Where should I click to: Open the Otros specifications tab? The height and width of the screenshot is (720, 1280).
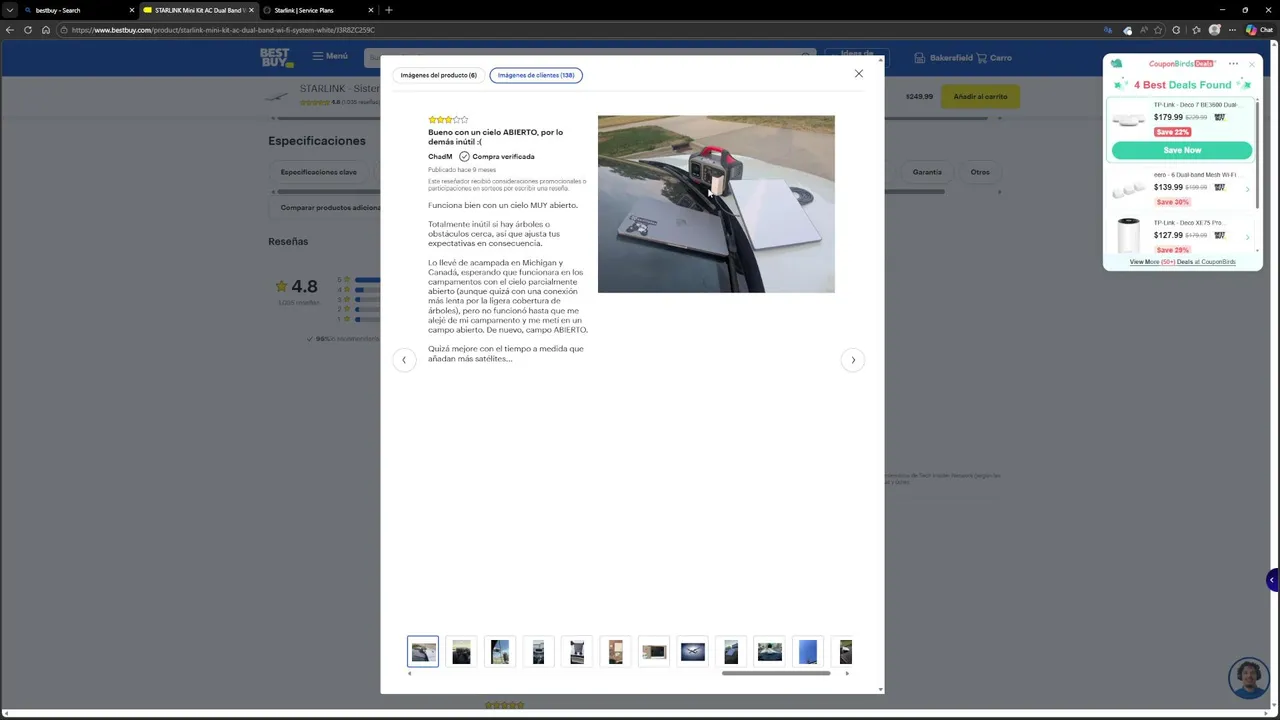980,172
